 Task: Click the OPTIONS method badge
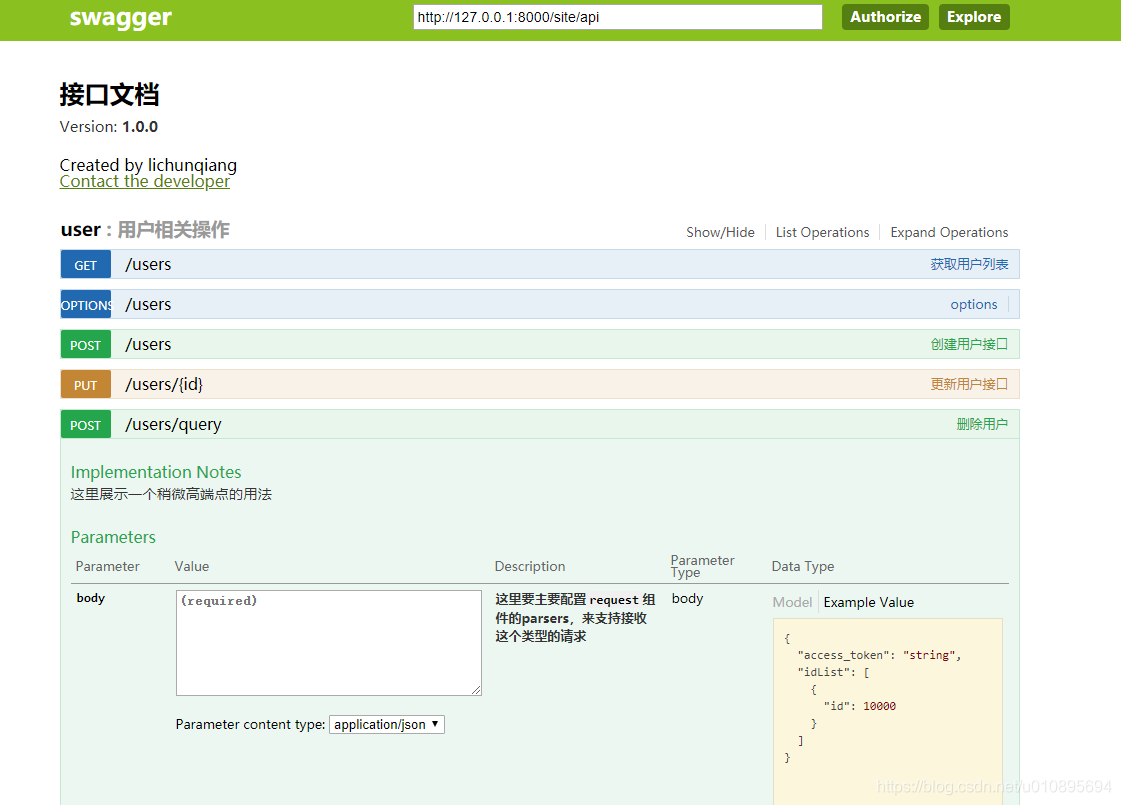tap(85, 304)
